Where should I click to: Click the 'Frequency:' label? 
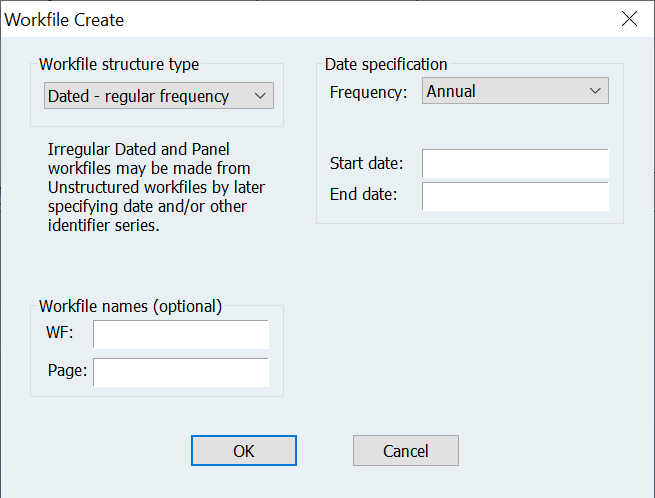click(x=368, y=92)
